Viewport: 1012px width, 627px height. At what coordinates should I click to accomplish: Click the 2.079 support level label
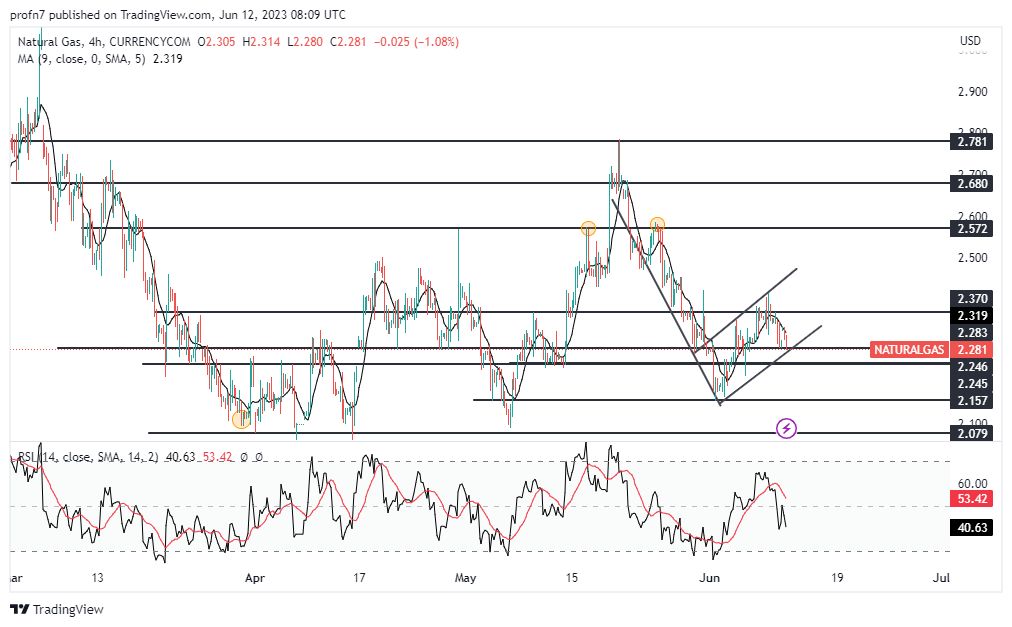(x=971, y=433)
